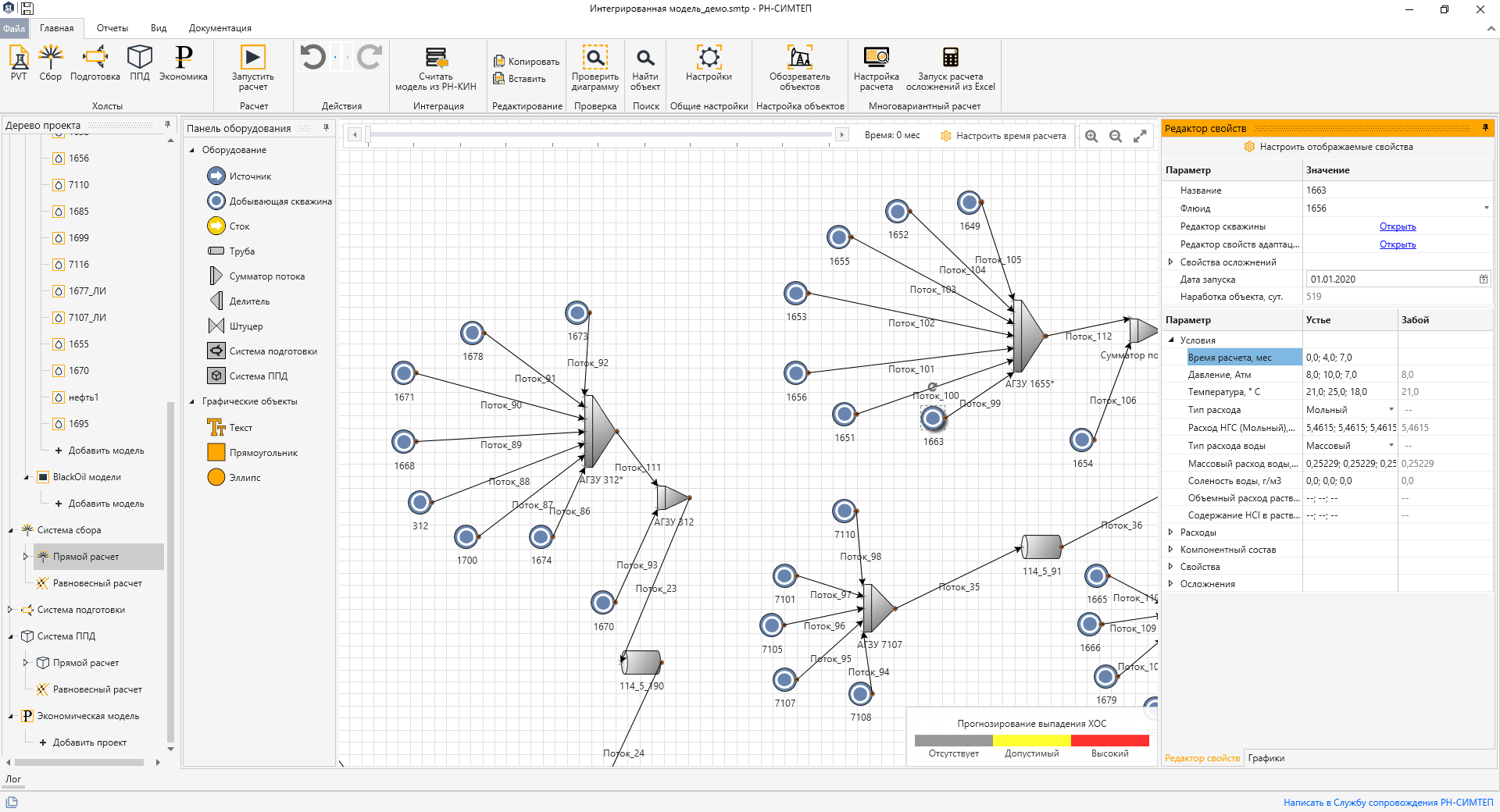Viewport: 1500px width, 812px height.
Task: Switch to the Вид tab
Action: click(x=159, y=28)
